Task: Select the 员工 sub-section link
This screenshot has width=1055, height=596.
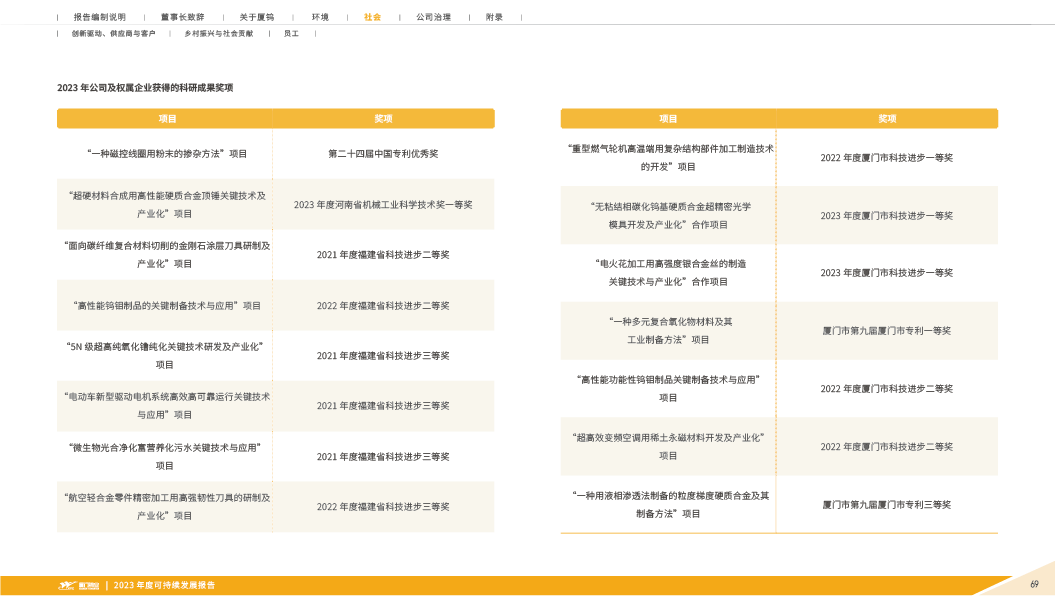Action: tap(291, 33)
